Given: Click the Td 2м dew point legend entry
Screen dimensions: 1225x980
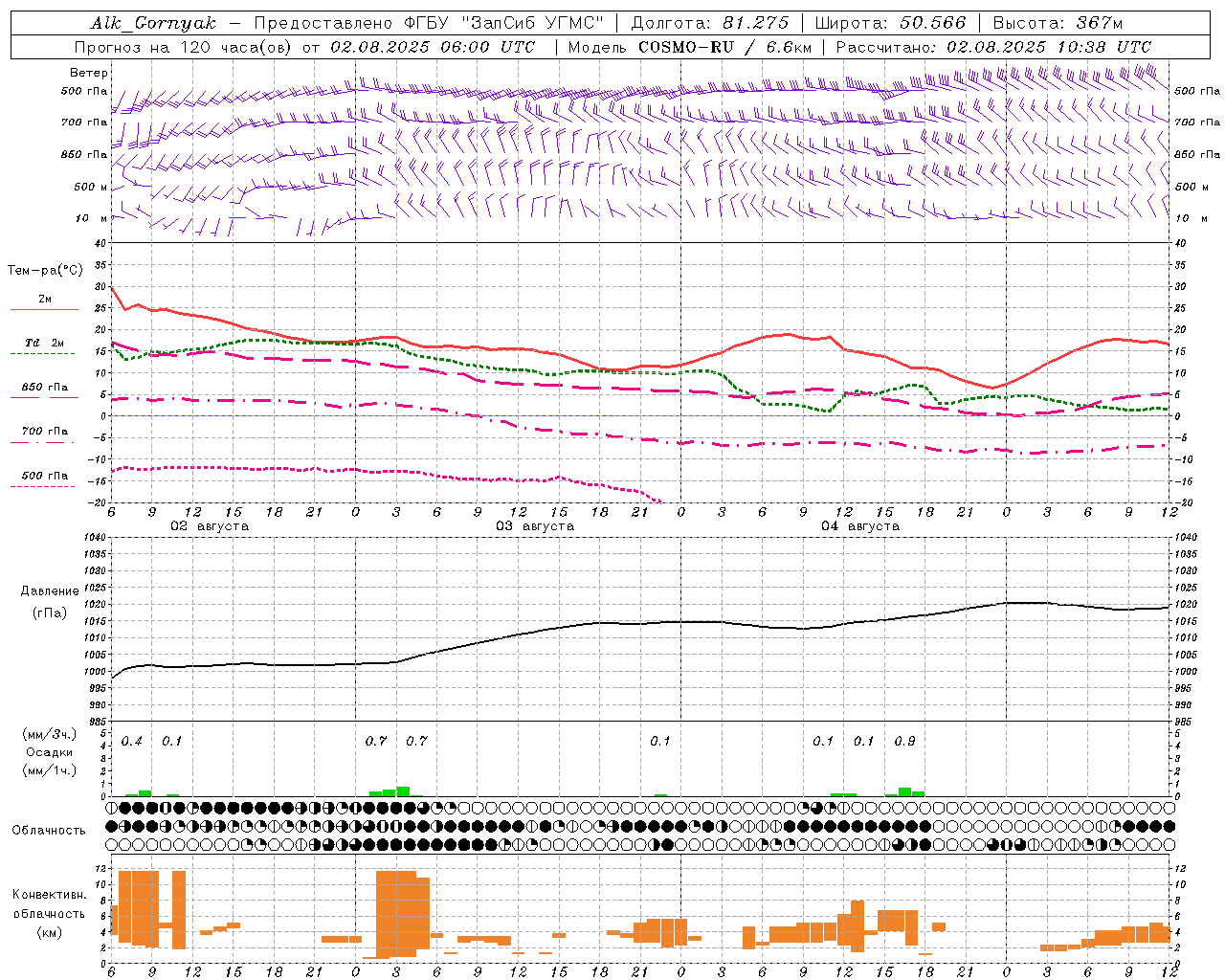Looking at the screenshot, I should click(x=44, y=347).
